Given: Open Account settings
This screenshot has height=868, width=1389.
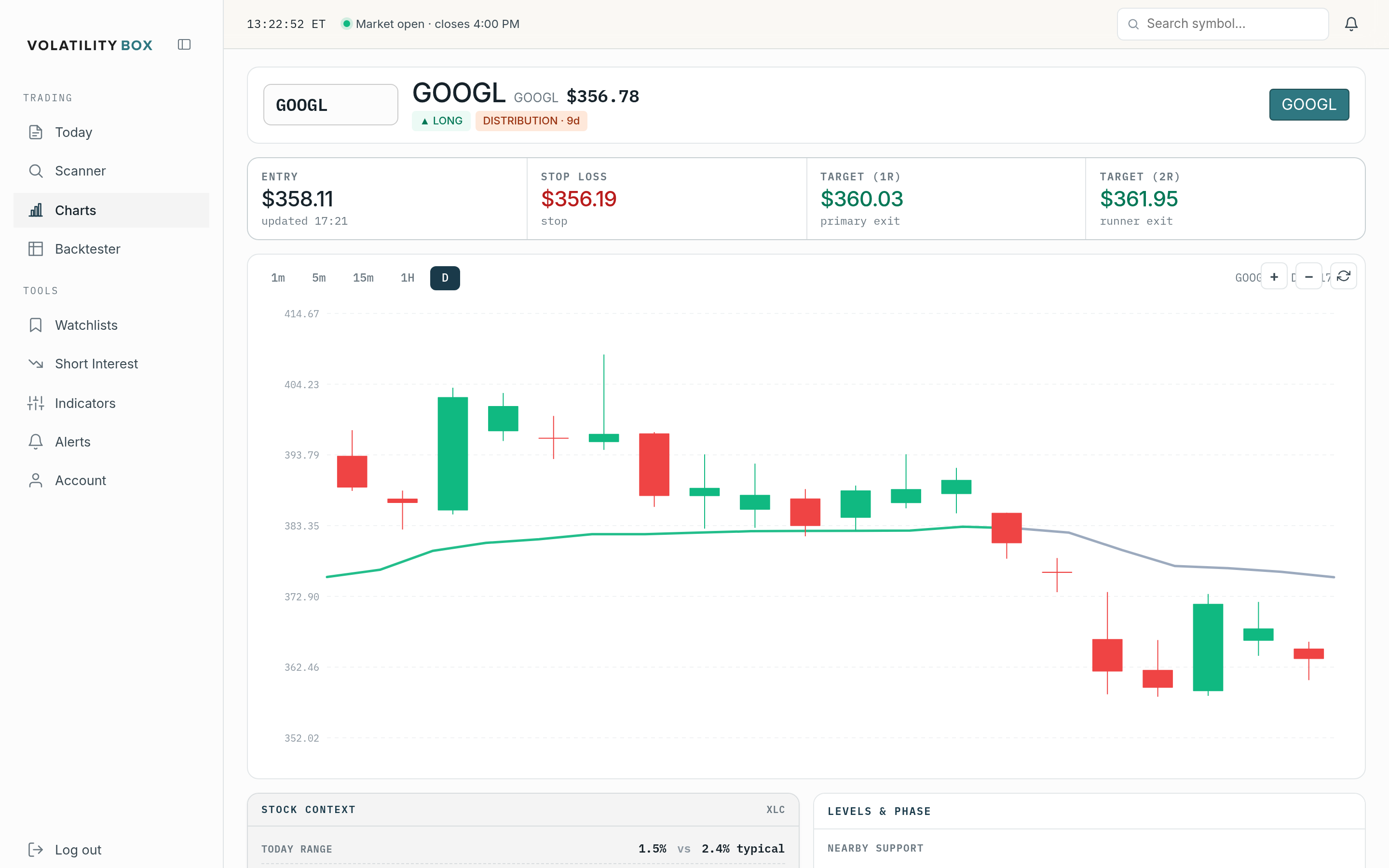Looking at the screenshot, I should tap(111, 480).
